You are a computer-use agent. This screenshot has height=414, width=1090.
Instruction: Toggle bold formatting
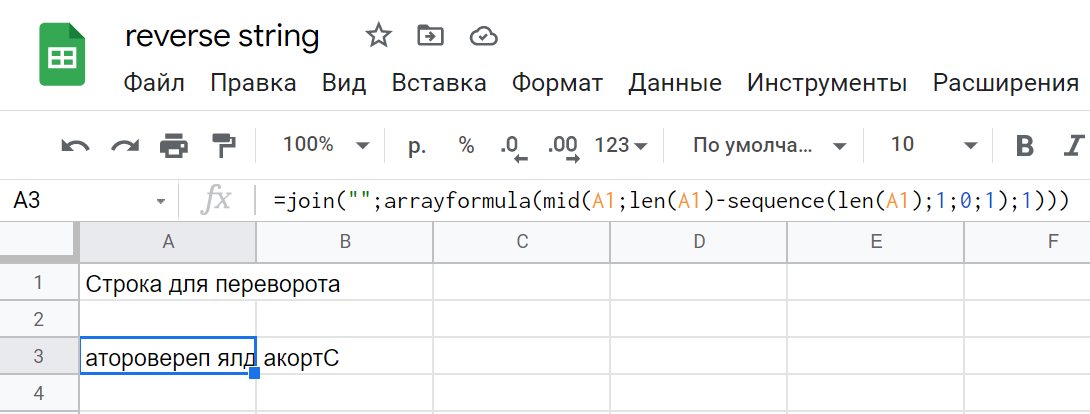[x=1024, y=146]
